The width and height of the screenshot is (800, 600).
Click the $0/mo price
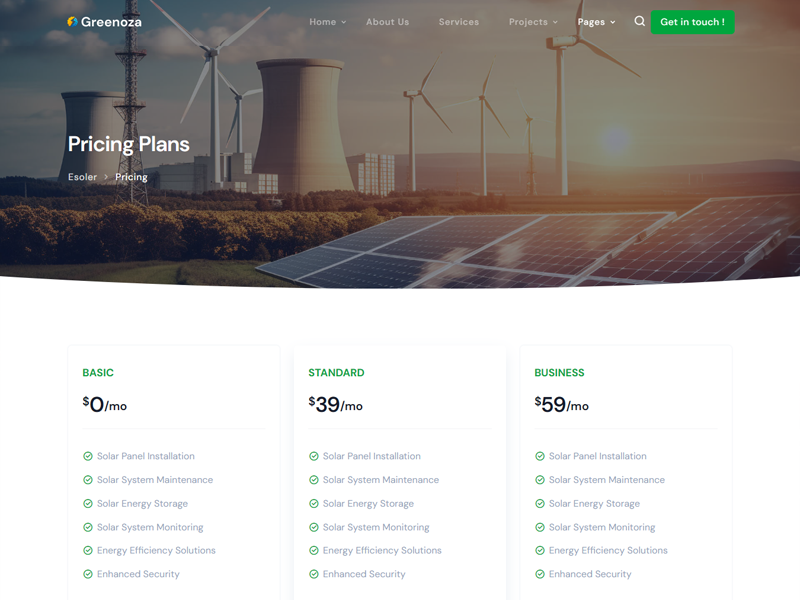(105, 405)
